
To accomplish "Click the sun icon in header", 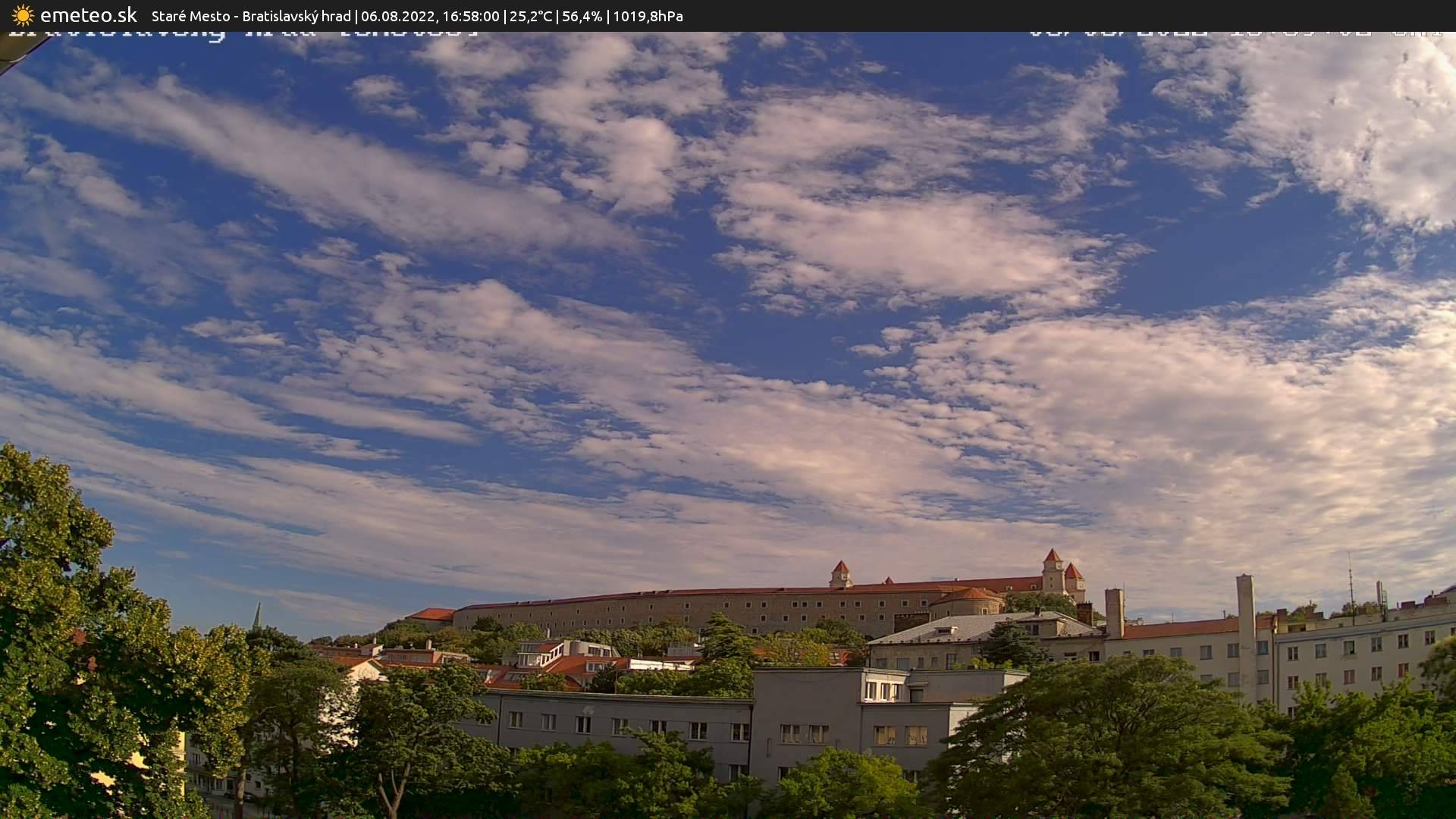I will [23, 15].
